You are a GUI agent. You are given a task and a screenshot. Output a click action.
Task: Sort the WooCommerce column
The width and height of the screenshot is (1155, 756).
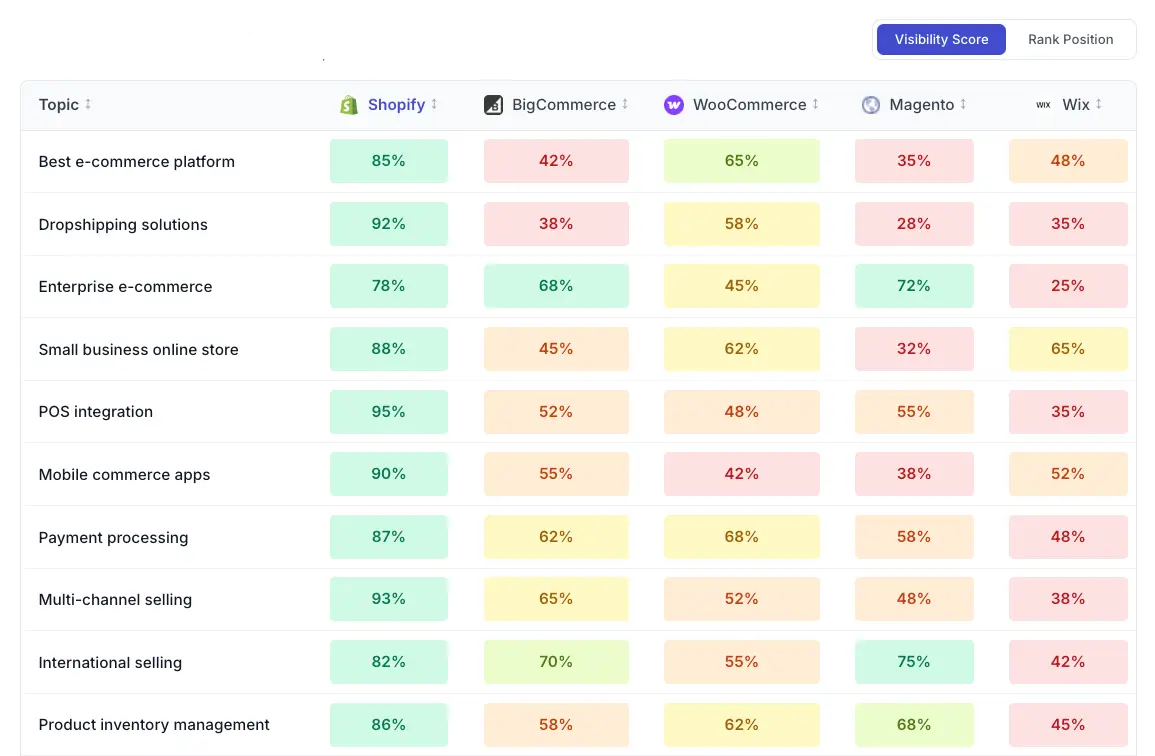coord(816,104)
